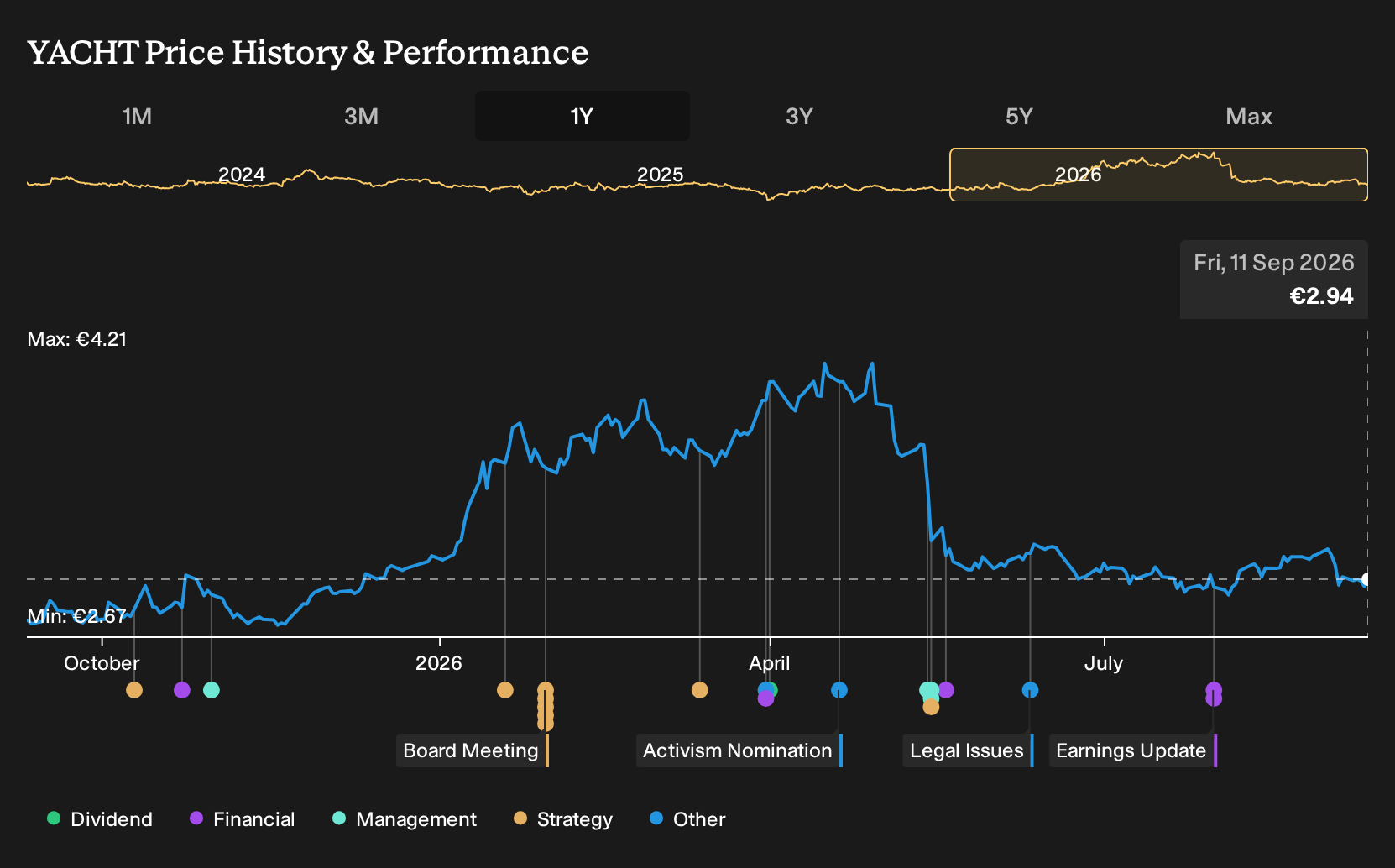Click the white current-price dot on chart
Viewport: 1395px width, 868px height.
(x=1366, y=579)
